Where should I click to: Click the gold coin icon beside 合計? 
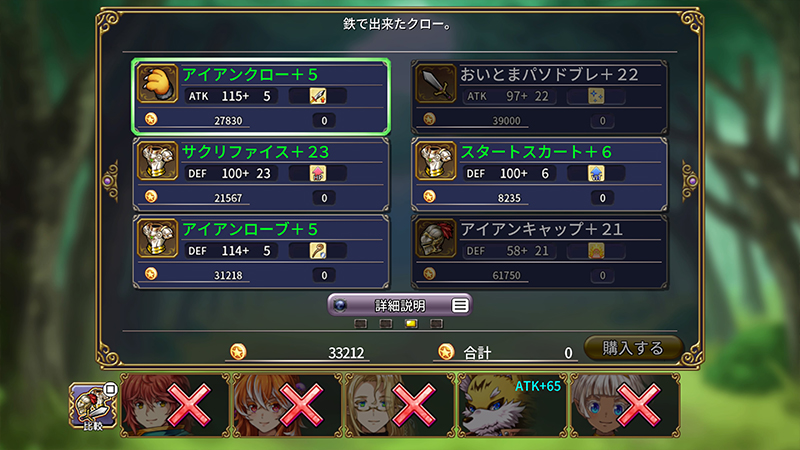[446, 352]
